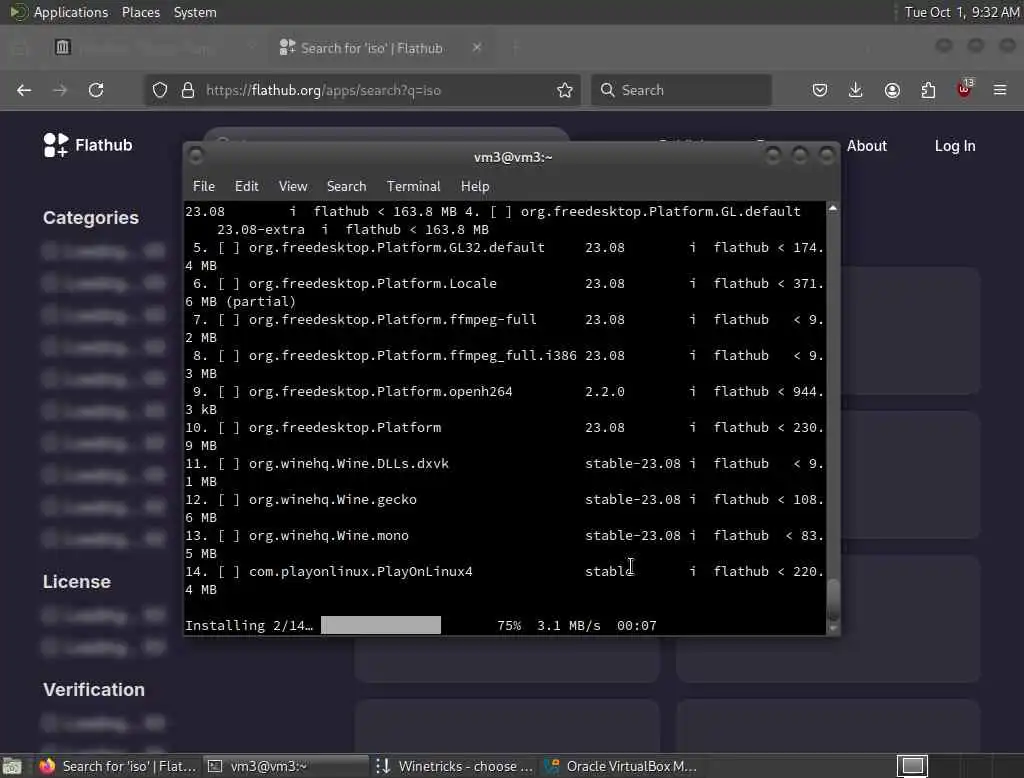Screen dimensions: 1024x778
Task: Click the show desktop icon in bottom panel
Action: click(12, 766)
